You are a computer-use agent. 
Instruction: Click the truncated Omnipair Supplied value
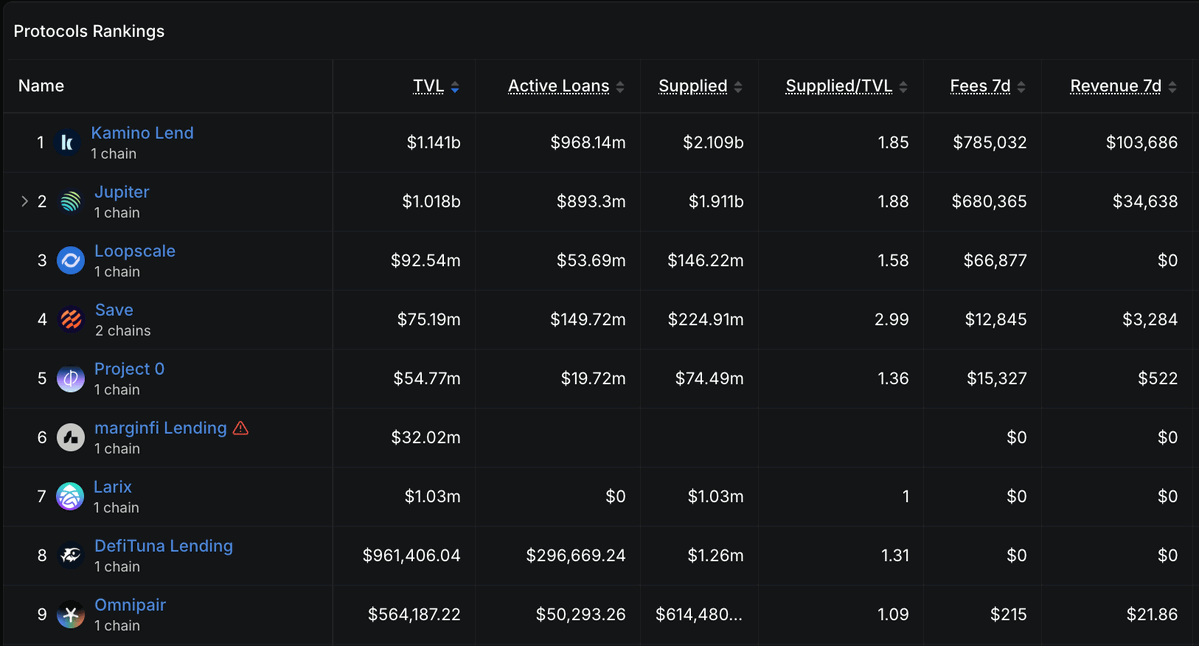[699, 615]
